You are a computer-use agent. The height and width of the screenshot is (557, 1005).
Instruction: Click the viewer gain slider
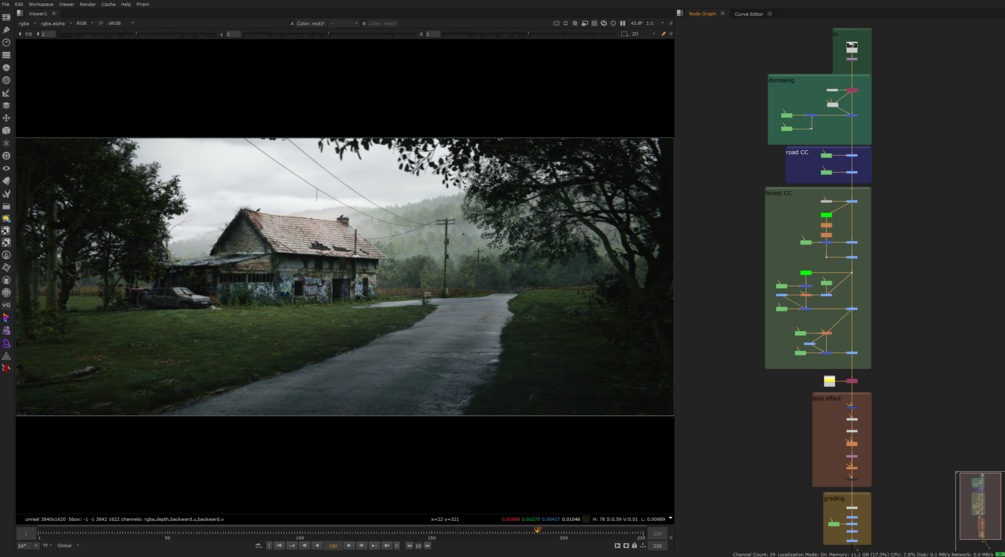pyautogui.click(x=135, y=34)
